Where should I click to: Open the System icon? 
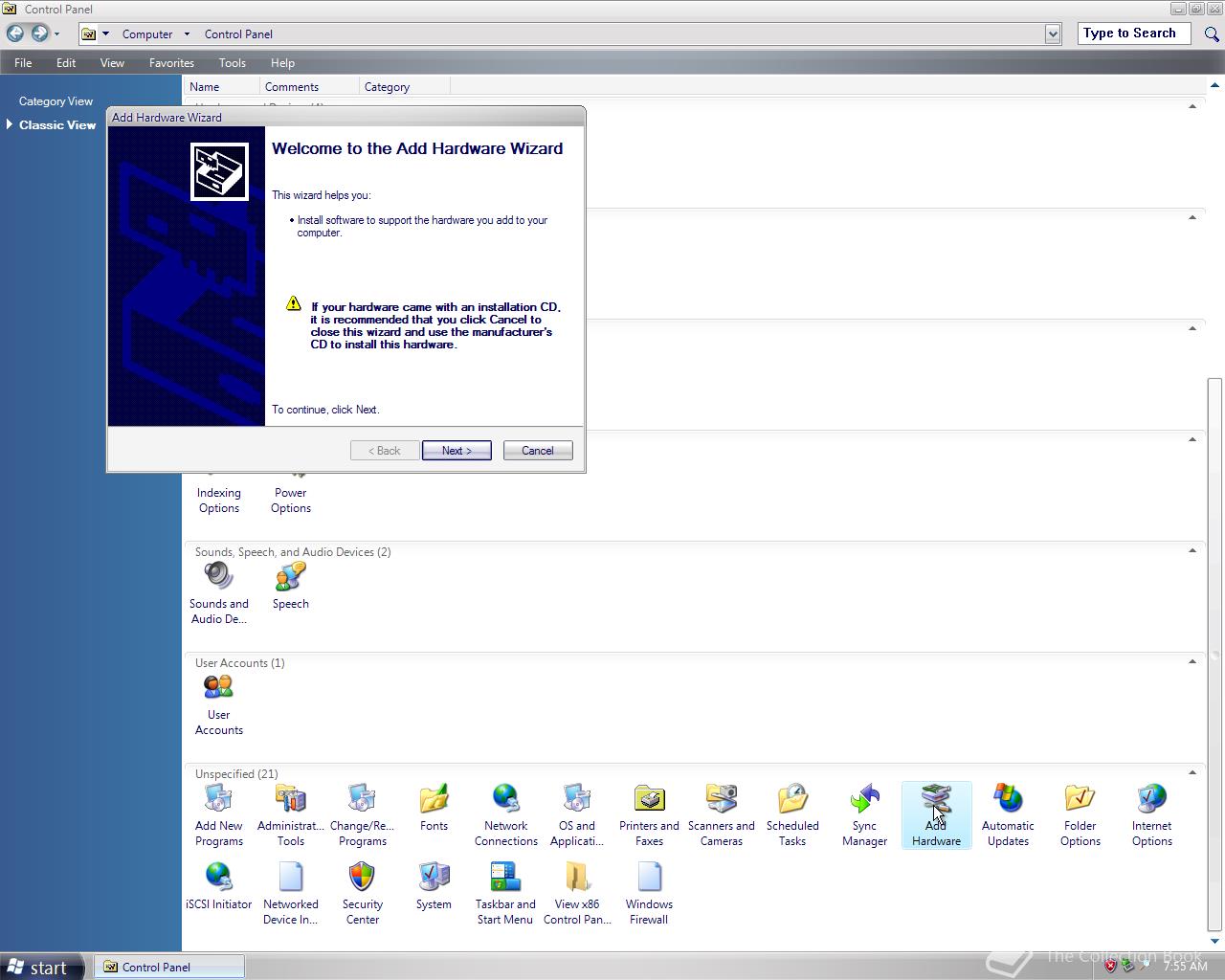click(434, 886)
